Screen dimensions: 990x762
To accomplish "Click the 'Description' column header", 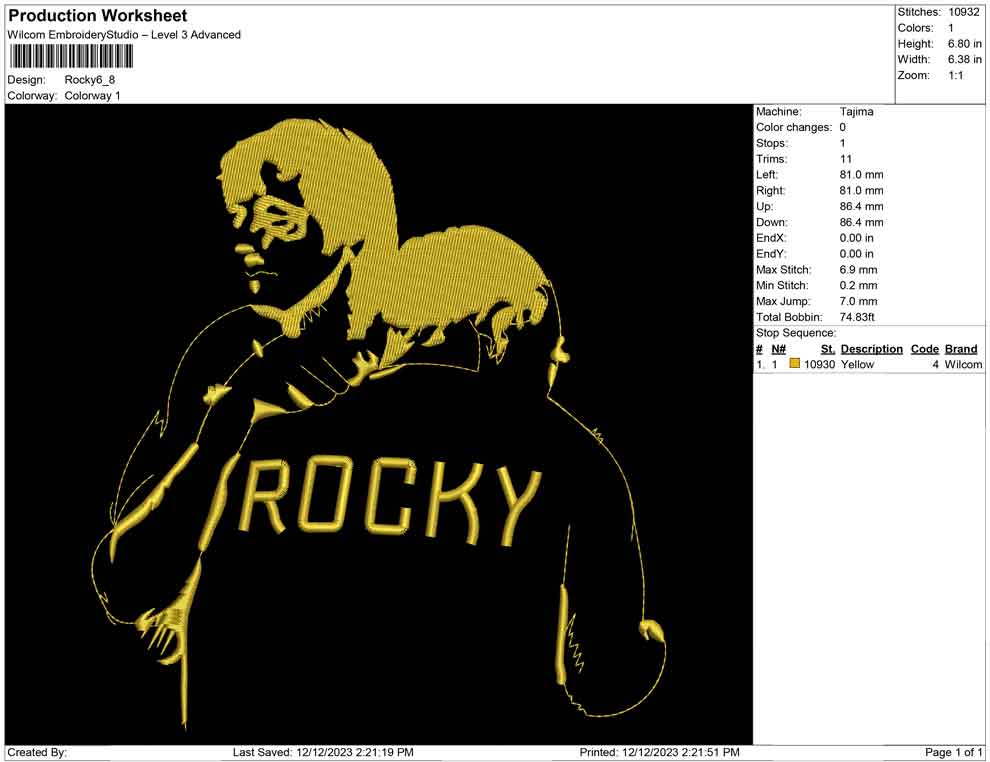I will tap(871, 349).
